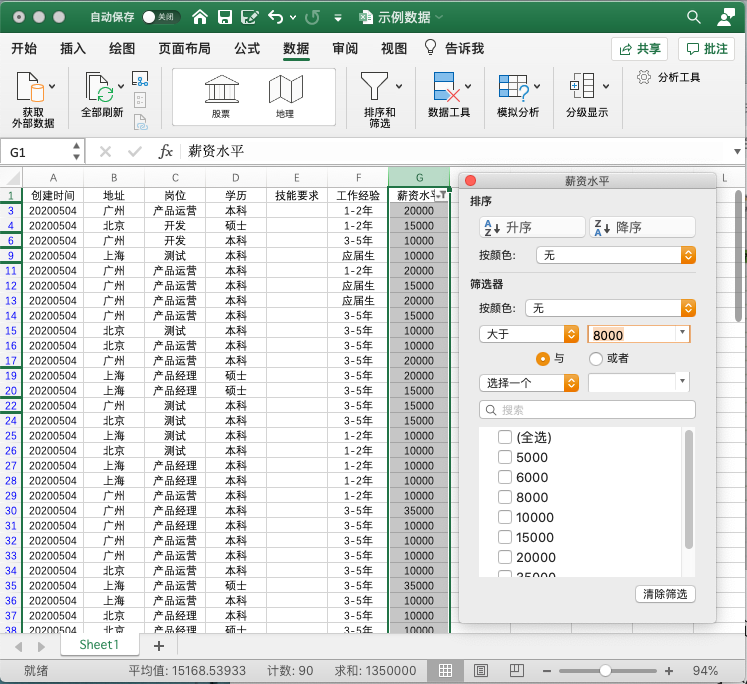The width and height of the screenshot is (747, 684).
Task: Click the Stocks (股票) data type icon
Action: click(x=220, y=90)
